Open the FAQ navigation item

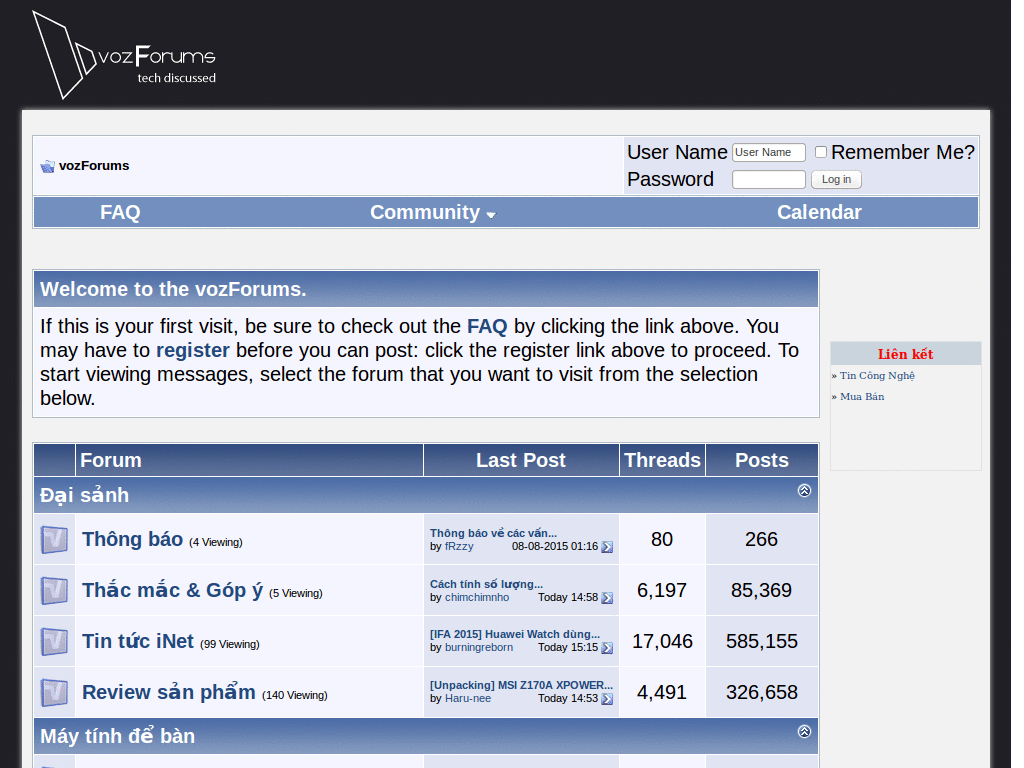[x=120, y=212]
